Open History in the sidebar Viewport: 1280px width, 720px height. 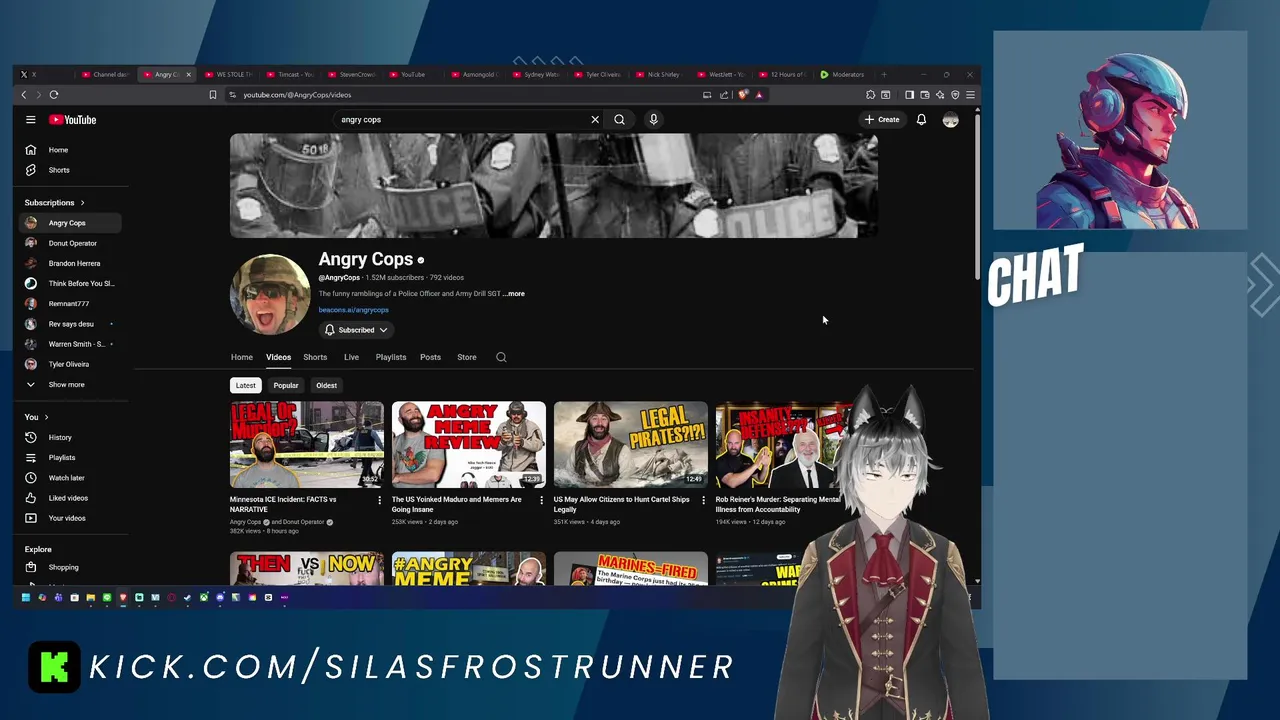(x=70, y=437)
